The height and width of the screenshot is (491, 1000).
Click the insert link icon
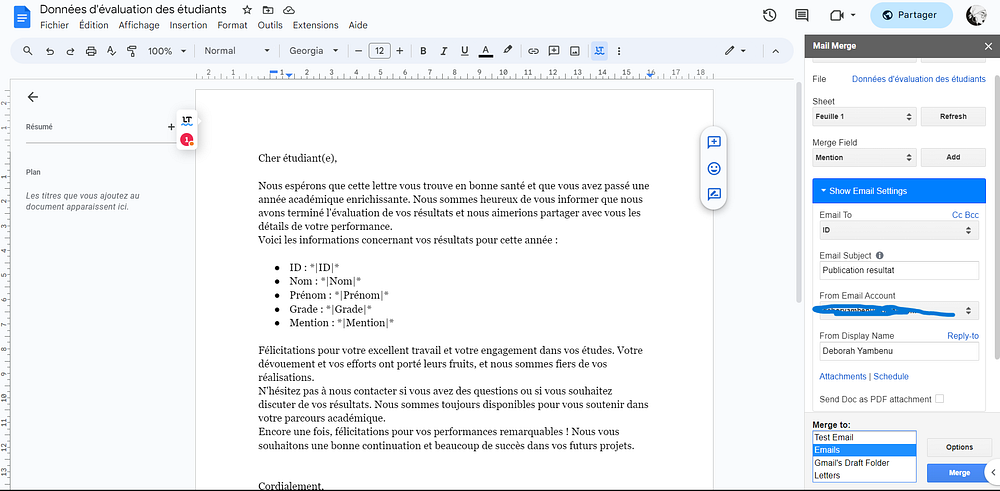[533, 50]
